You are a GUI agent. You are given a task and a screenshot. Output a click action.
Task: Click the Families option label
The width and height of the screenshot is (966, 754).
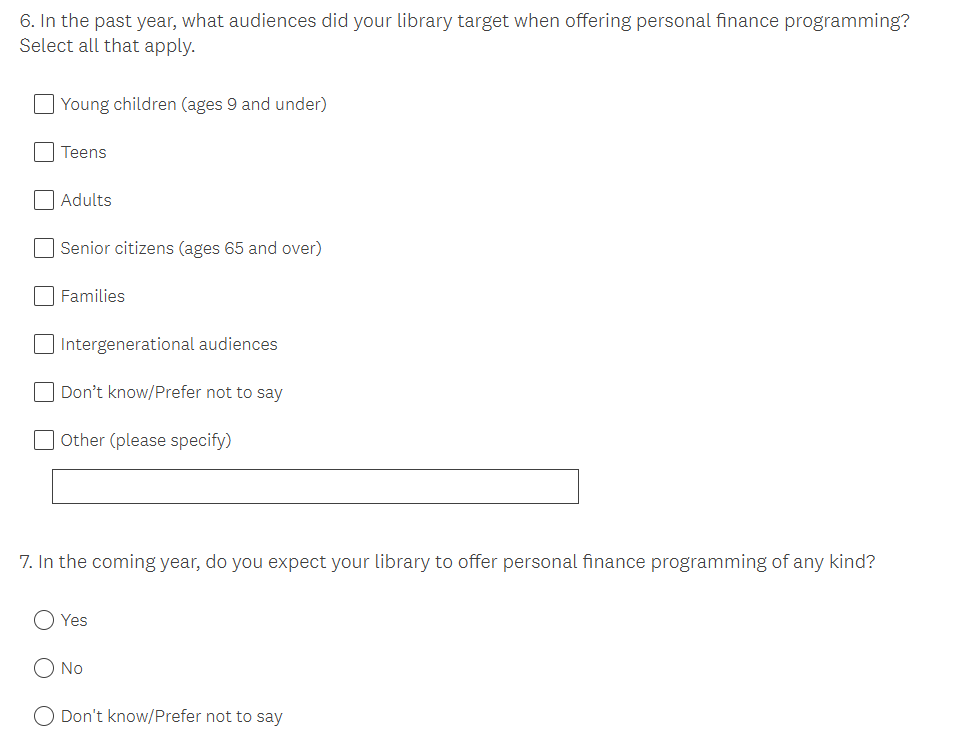(x=93, y=296)
